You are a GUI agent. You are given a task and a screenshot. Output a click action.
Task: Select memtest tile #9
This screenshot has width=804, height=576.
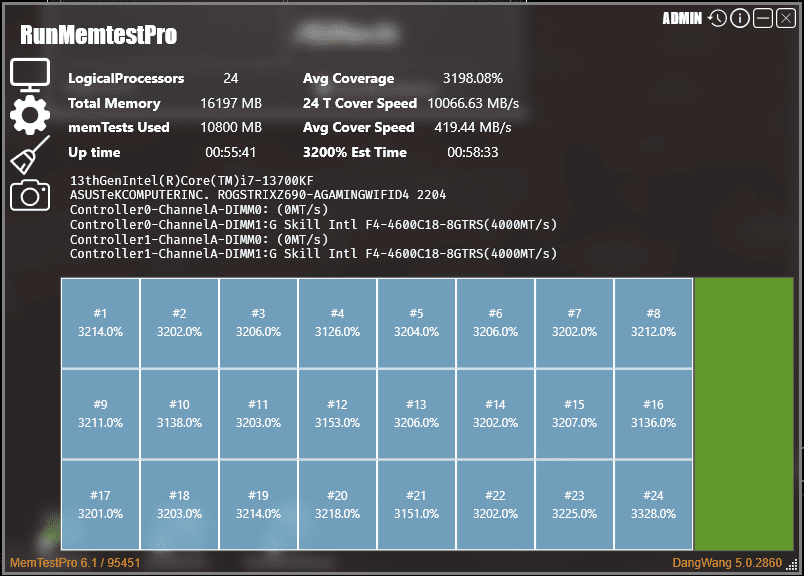[x=100, y=414]
